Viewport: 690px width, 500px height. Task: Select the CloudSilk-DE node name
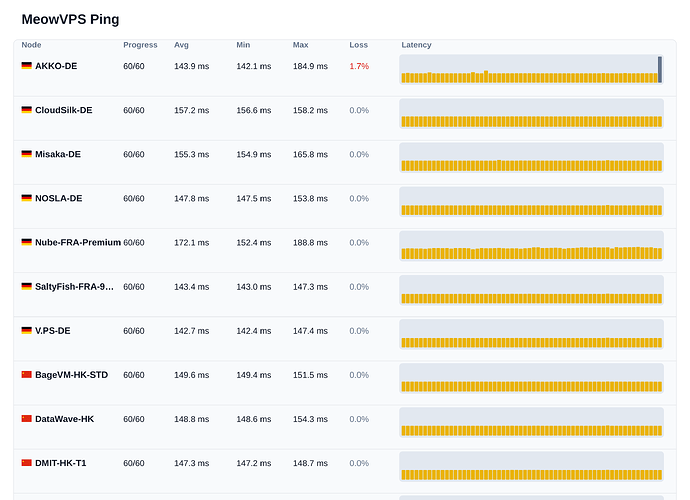[64, 110]
